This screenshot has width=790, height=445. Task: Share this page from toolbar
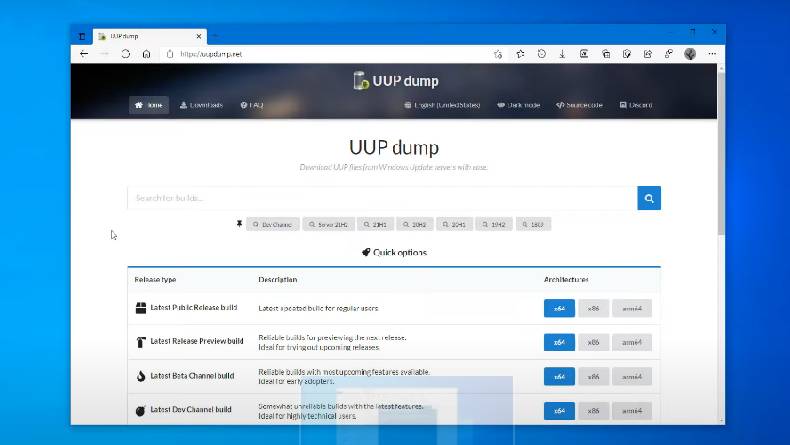(648, 54)
